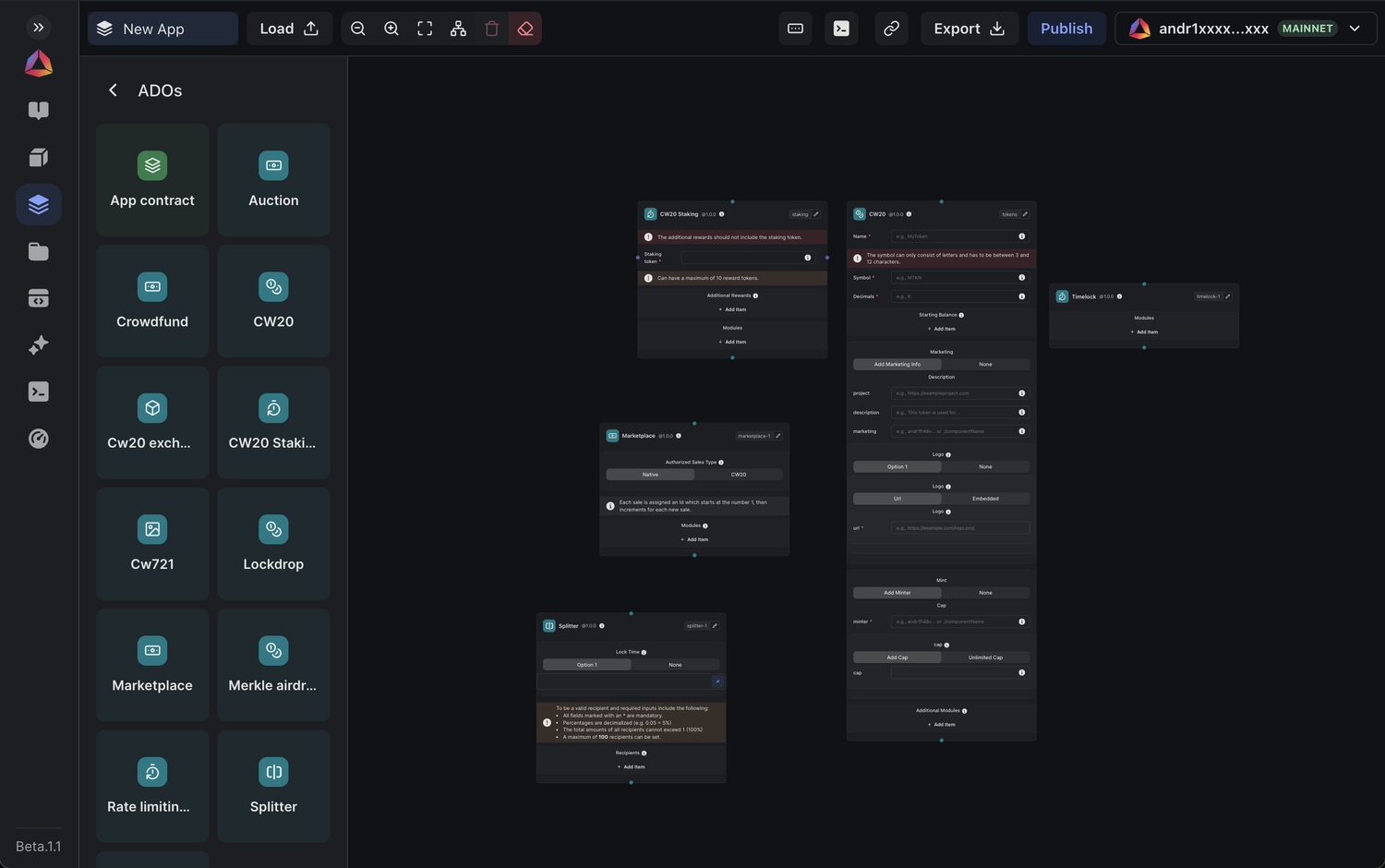Open the folder icon in sidebar
This screenshot has height=868, width=1385.
pyautogui.click(x=38, y=251)
